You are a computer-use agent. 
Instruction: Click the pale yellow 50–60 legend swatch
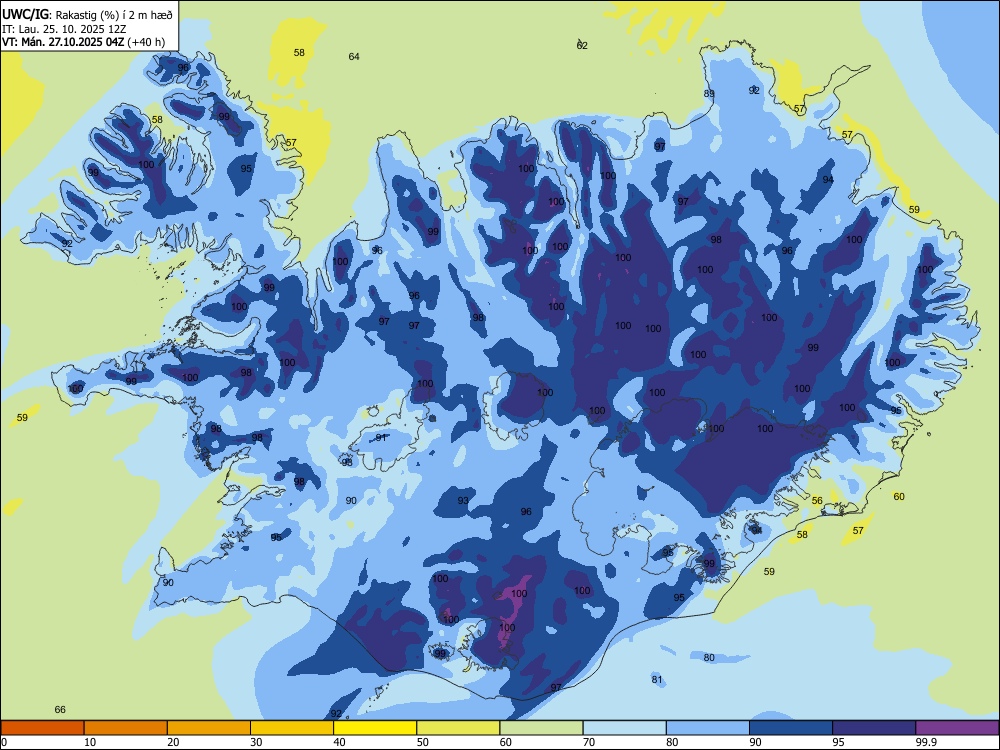pos(458,728)
